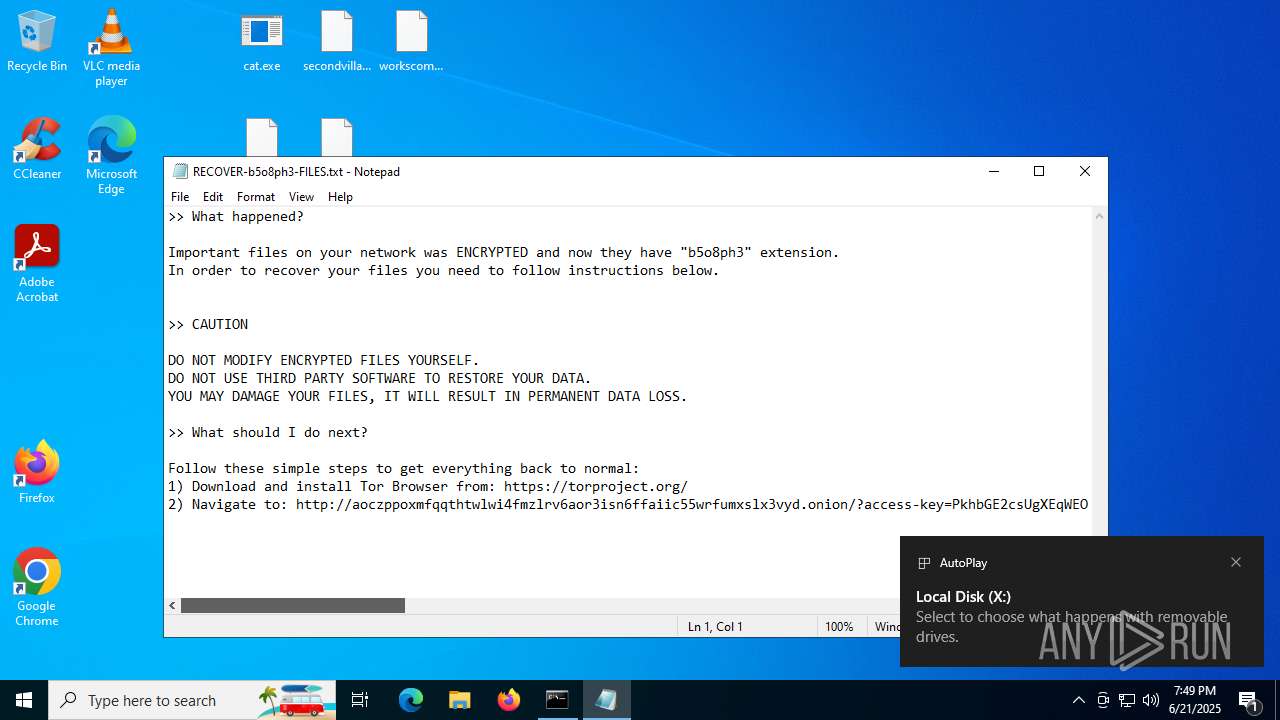Click the onion address line text
The image size is (1280, 720).
tap(628, 505)
